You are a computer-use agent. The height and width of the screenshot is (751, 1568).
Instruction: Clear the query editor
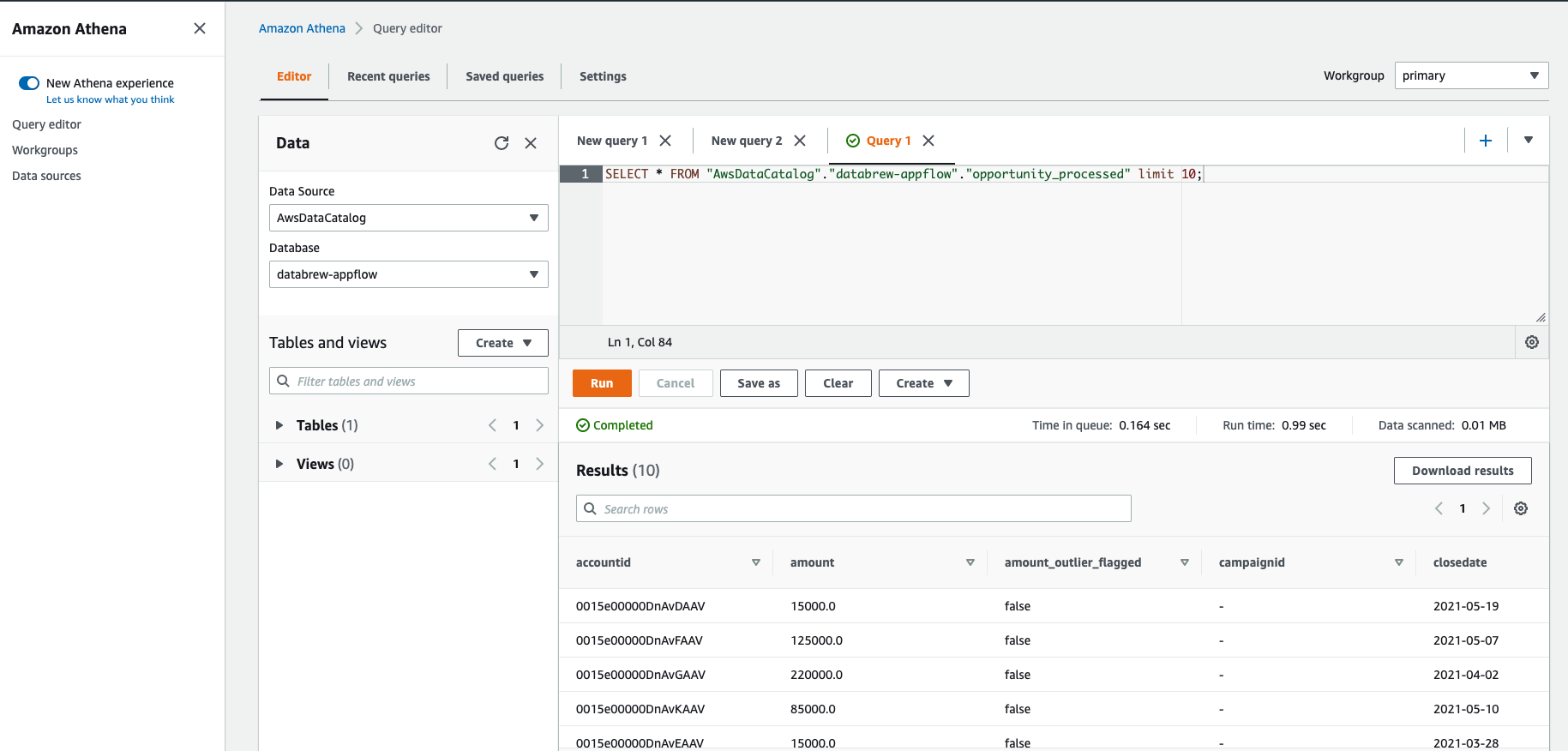(x=838, y=383)
